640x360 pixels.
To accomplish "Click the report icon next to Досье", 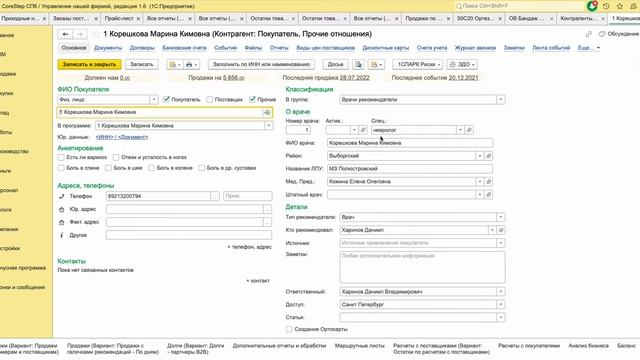I will [x=358, y=64].
